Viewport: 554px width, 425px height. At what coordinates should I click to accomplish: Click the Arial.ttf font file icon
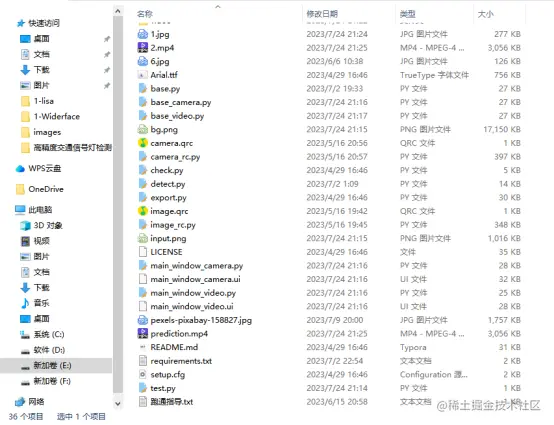tap(142, 75)
